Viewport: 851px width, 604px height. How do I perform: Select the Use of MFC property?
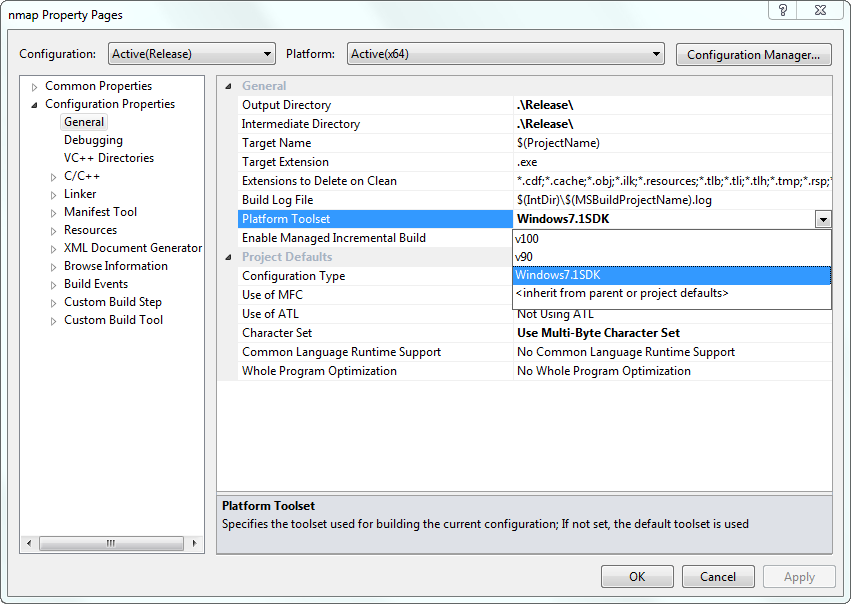[x=375, y=295]
